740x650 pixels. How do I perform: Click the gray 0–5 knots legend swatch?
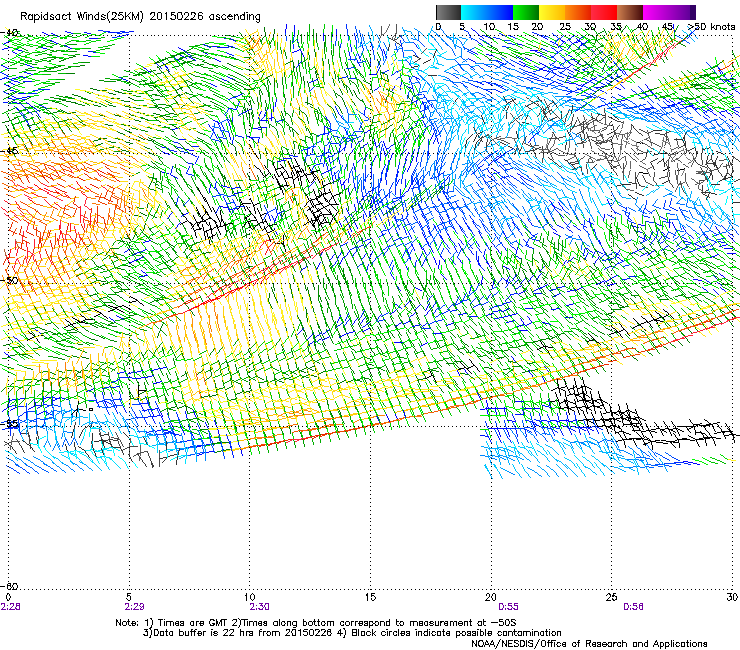point(448,12)
